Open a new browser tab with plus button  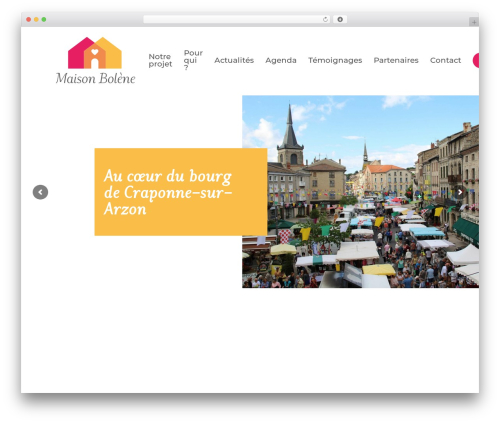coord(474,22)
